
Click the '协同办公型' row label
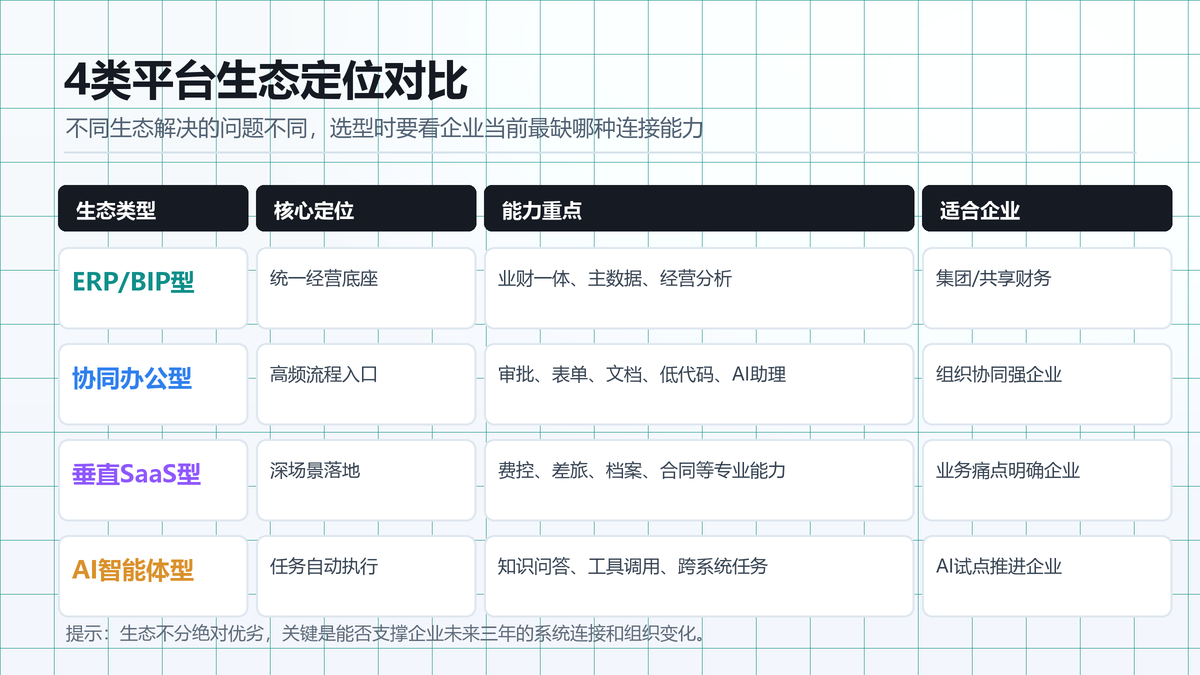coord(153,384)
